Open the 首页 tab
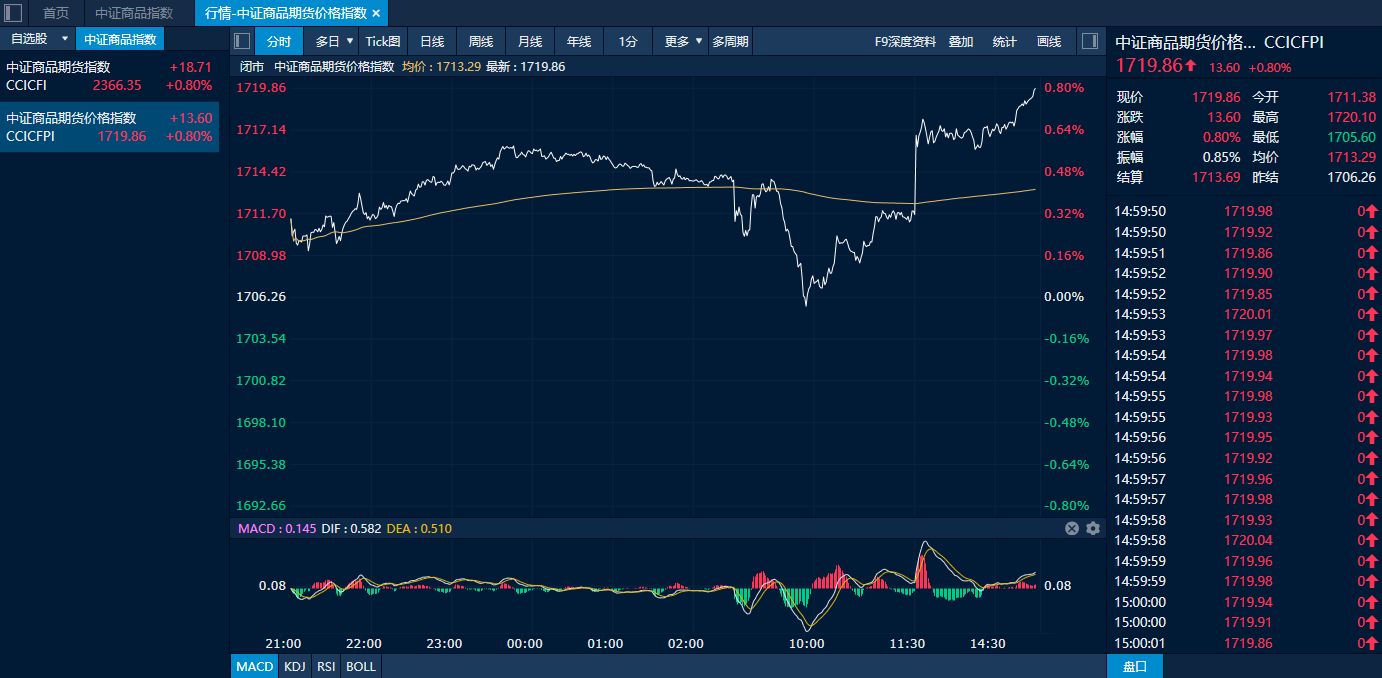Image resolution: width=1382 pixels, height=678 pixels. 56,13
